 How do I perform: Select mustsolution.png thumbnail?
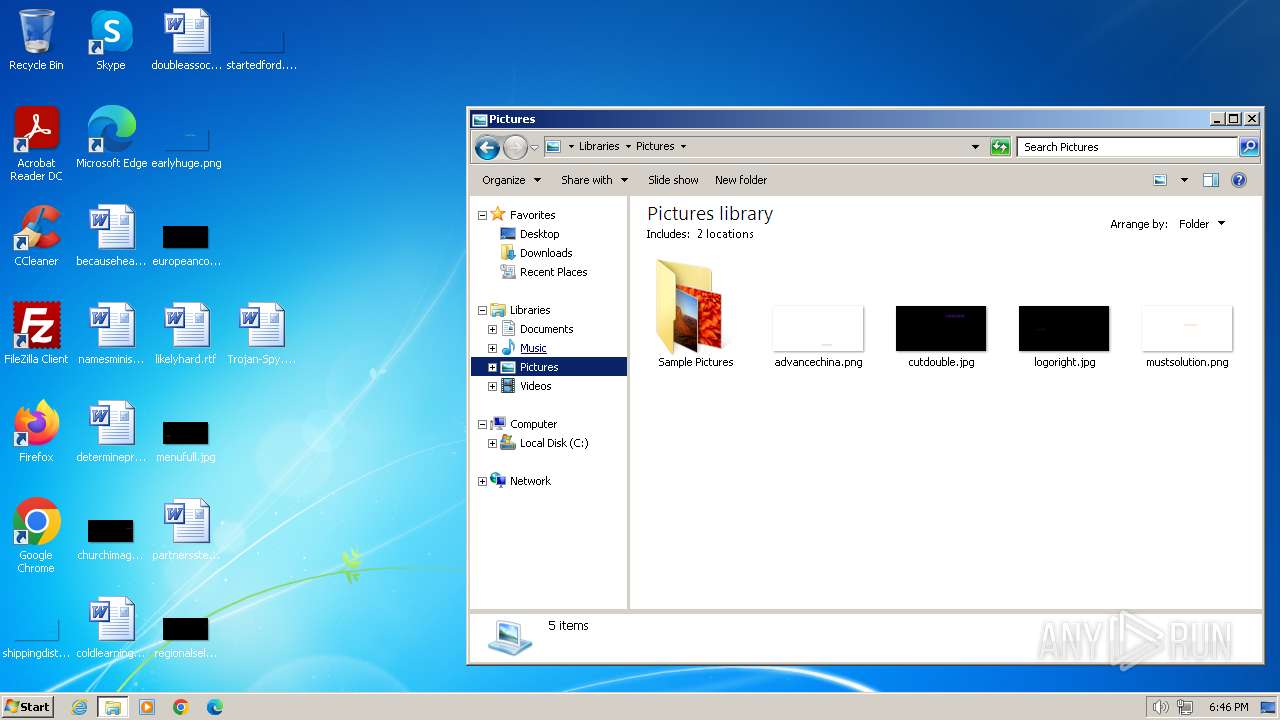click(x=1187, y=336)
